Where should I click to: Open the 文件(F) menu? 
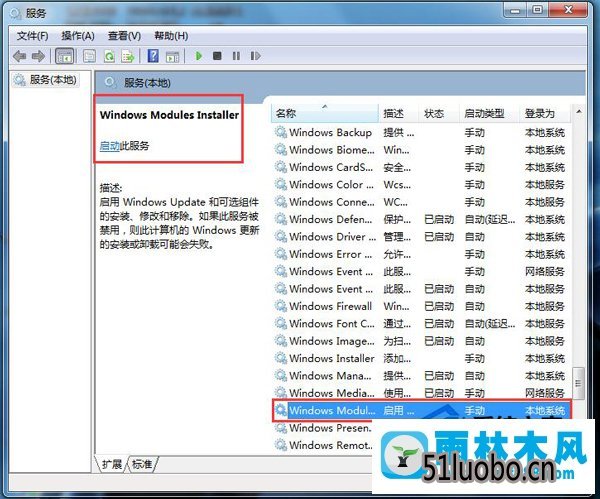[x=33, y=36]
